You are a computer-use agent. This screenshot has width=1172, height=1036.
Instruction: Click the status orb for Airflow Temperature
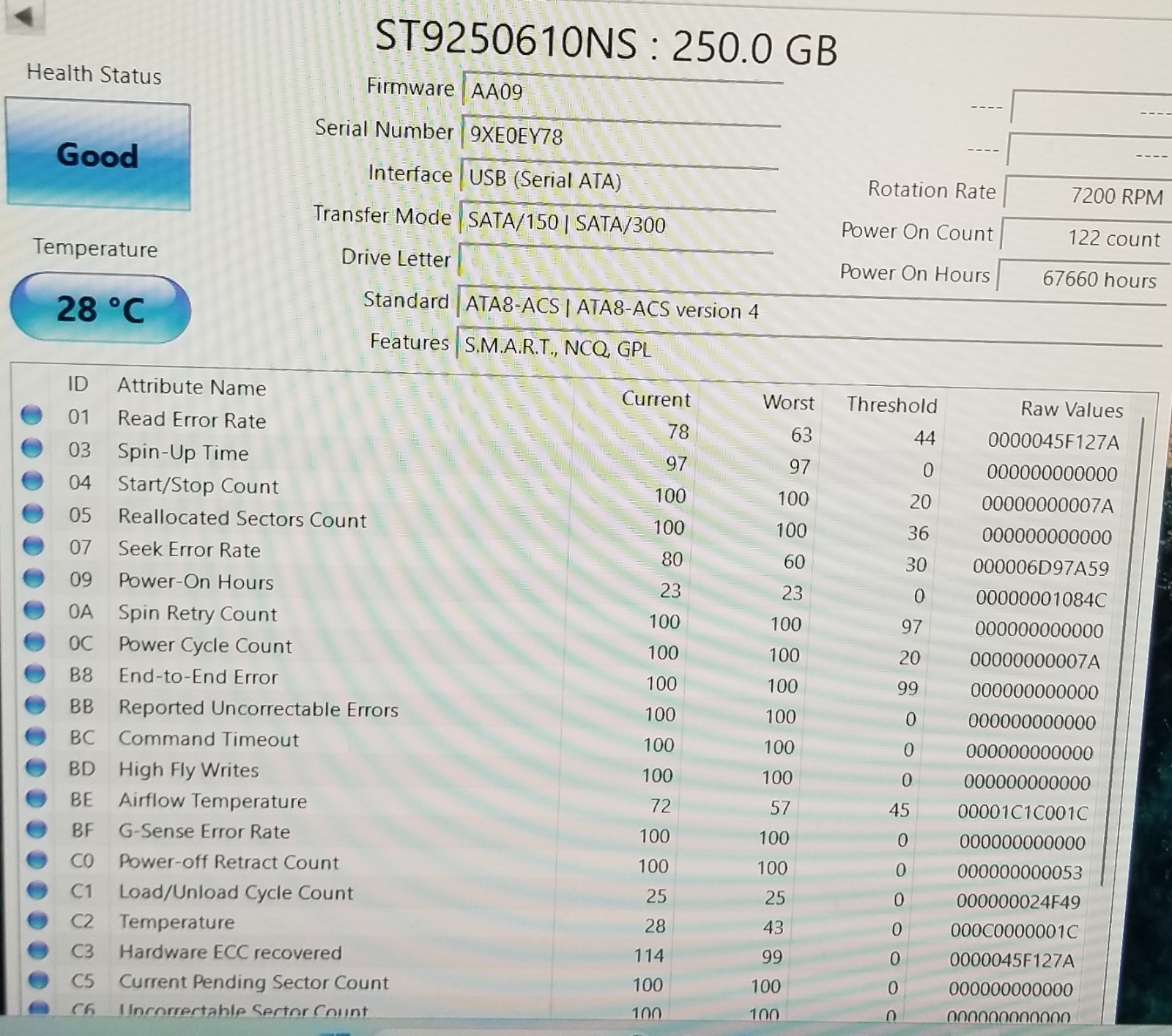coord(37,799)
